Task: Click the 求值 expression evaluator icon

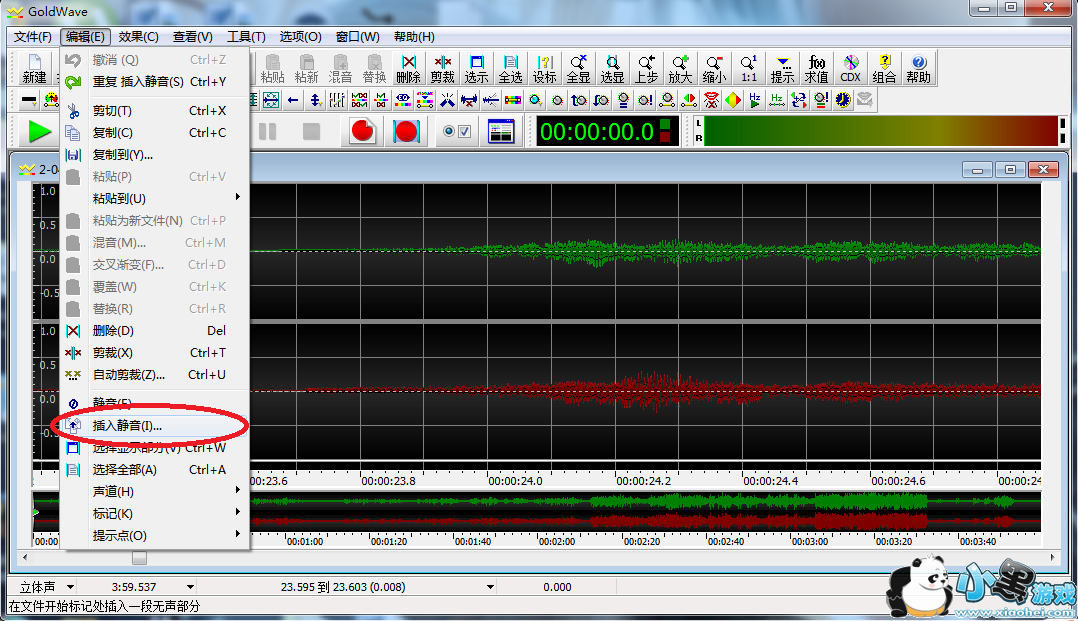Action: [x=816, y=68]
